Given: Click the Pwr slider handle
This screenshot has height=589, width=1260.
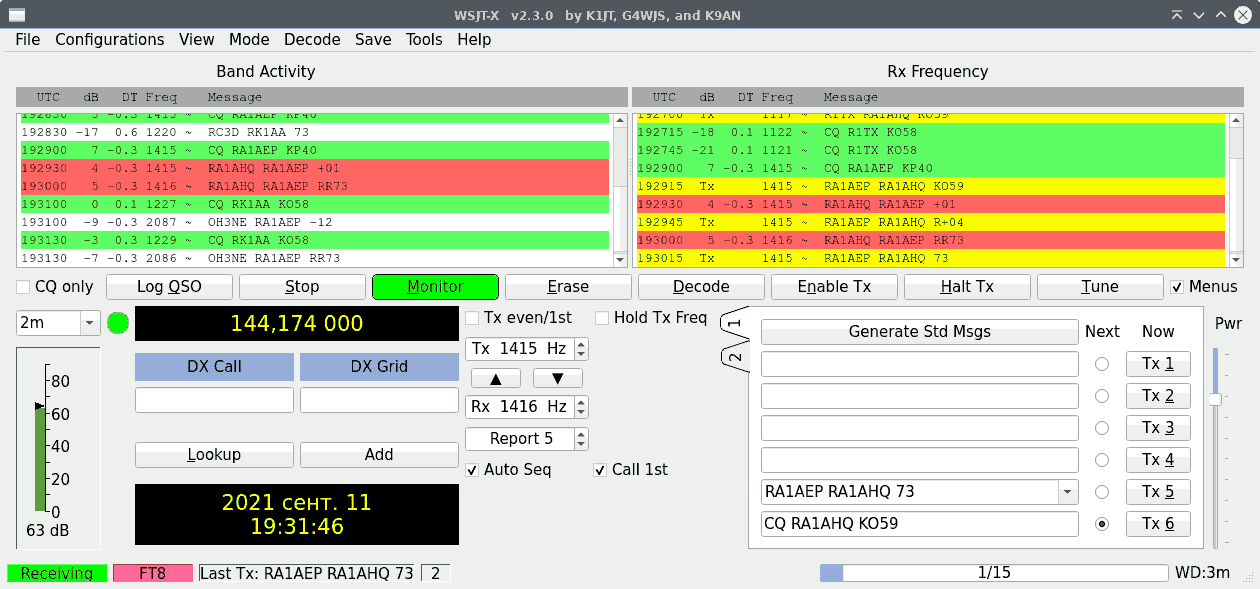Looking at the screenshot, I should point(1216,399).
